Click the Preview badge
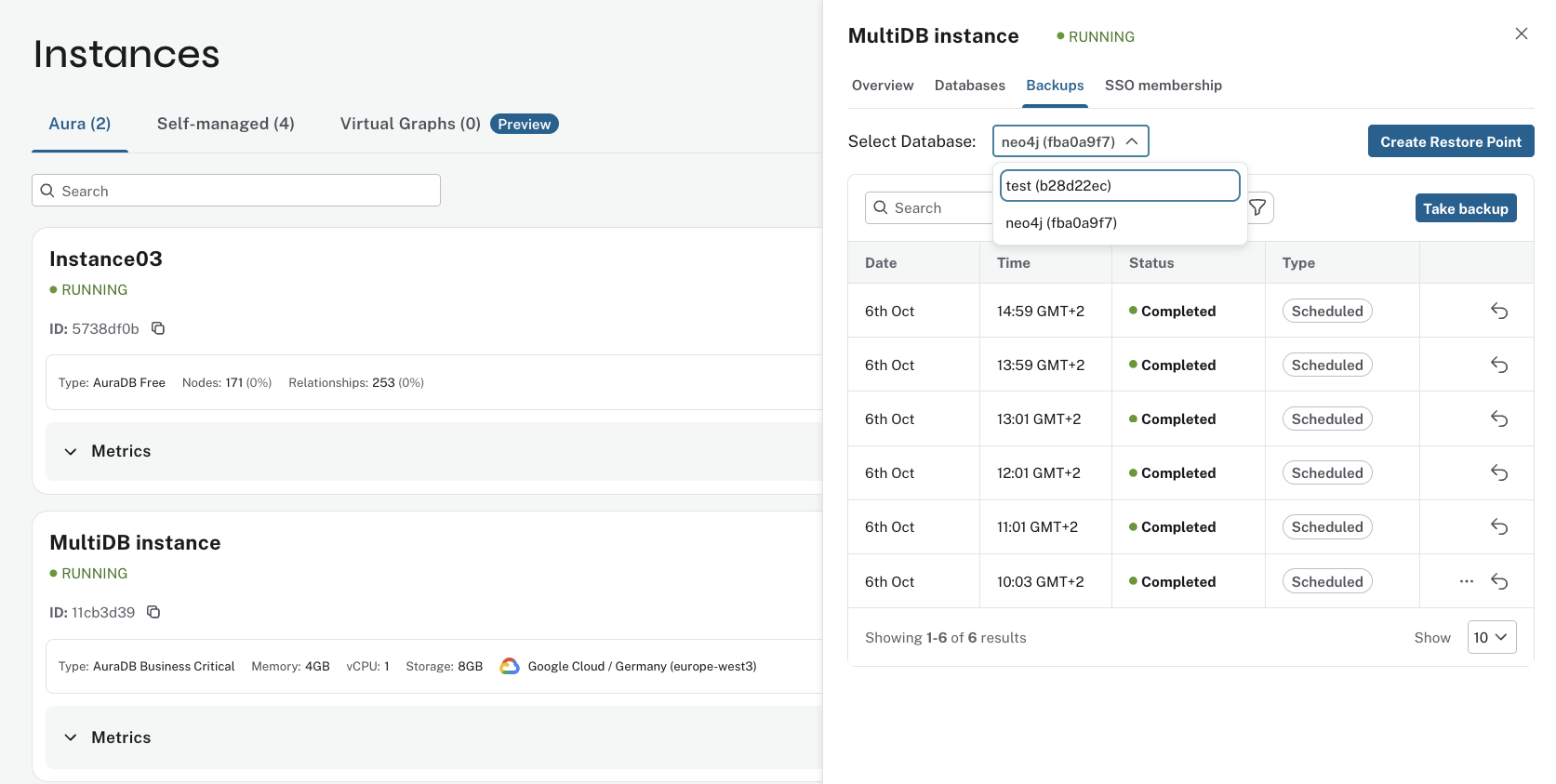This screenshot has width=1556, height=784. (525, 124)
